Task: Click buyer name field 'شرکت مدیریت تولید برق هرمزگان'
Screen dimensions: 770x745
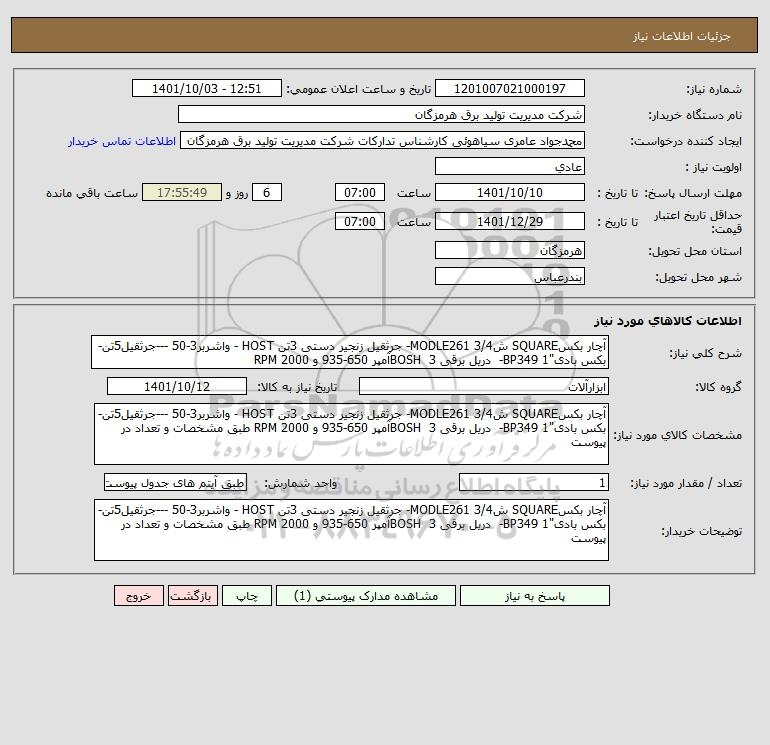Action: [381, 114]
